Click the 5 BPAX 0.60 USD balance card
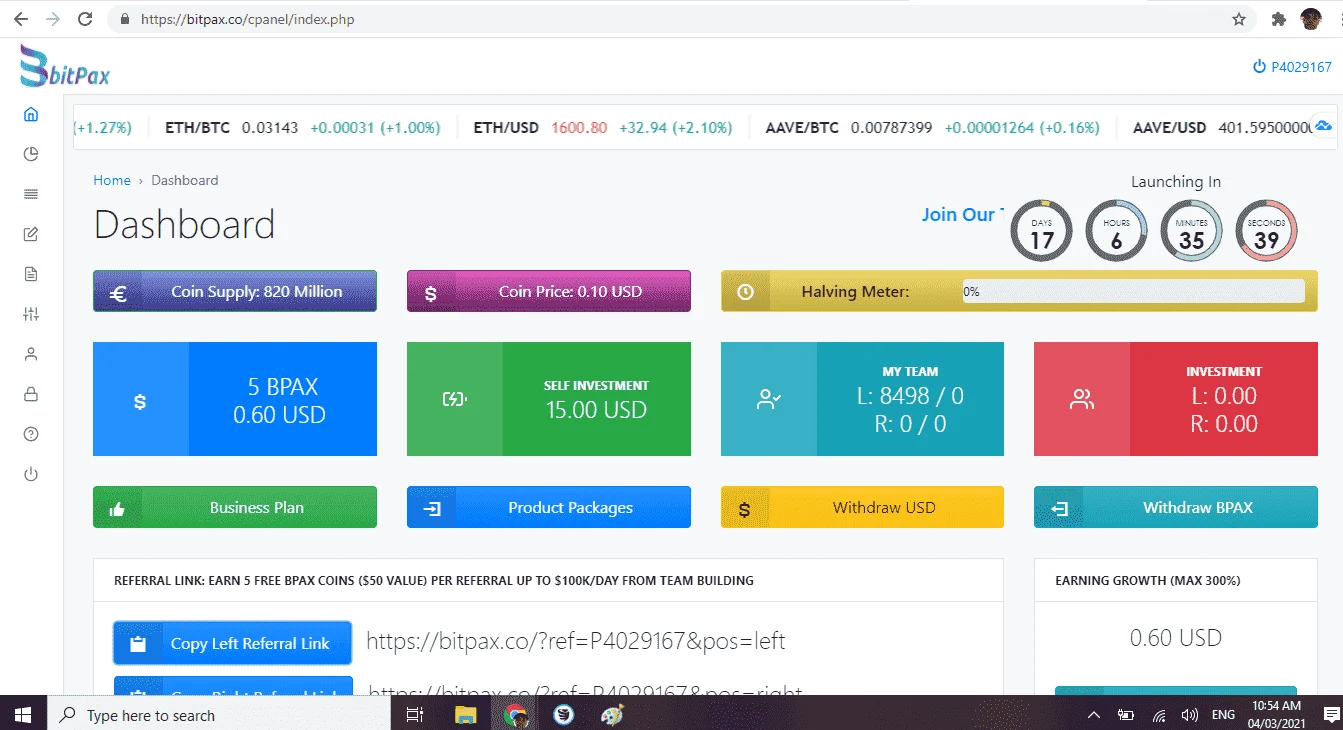This screenshot has height=730, width=1343. tap(235, 399)
